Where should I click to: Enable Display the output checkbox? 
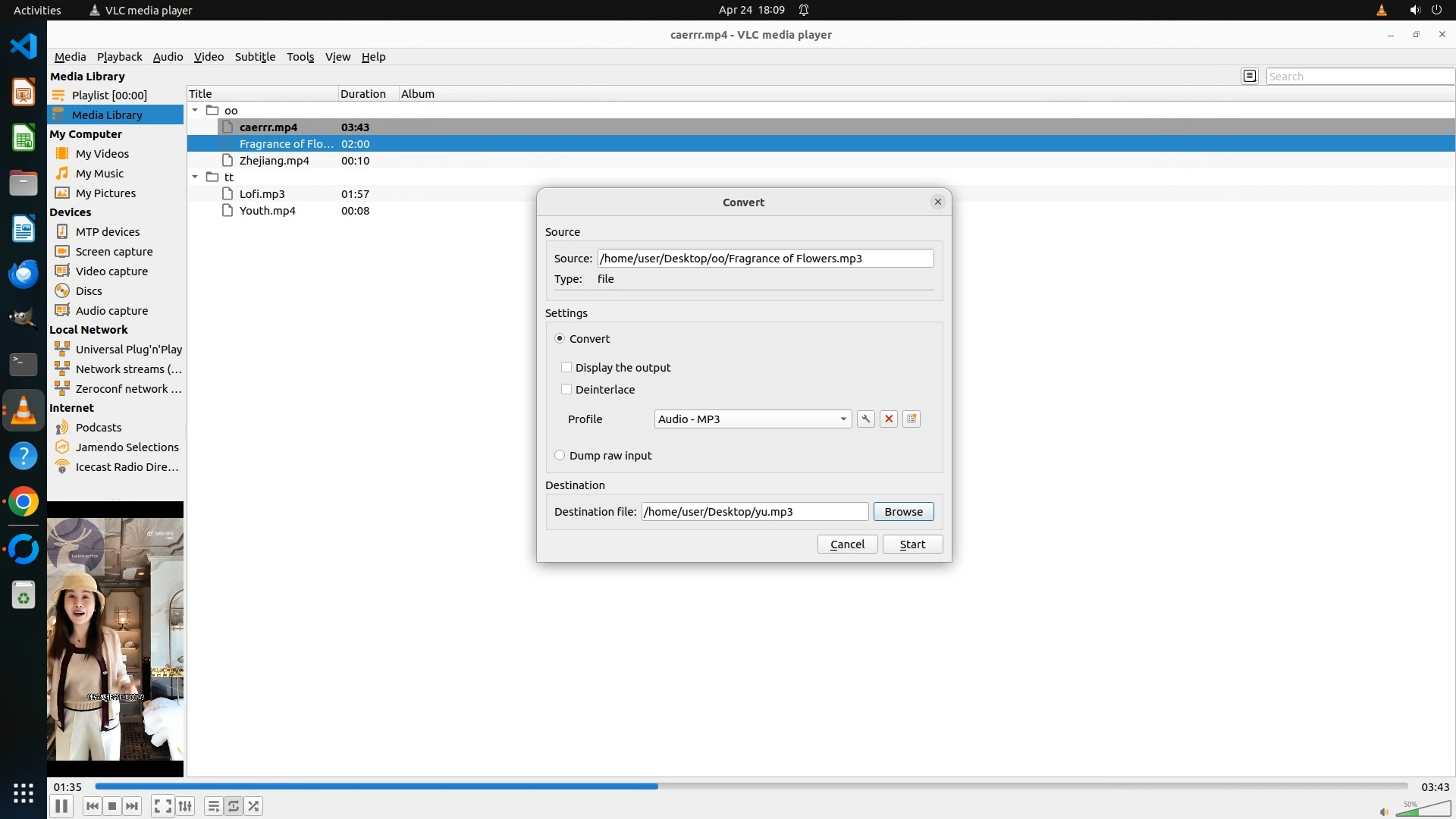(566, 368)
